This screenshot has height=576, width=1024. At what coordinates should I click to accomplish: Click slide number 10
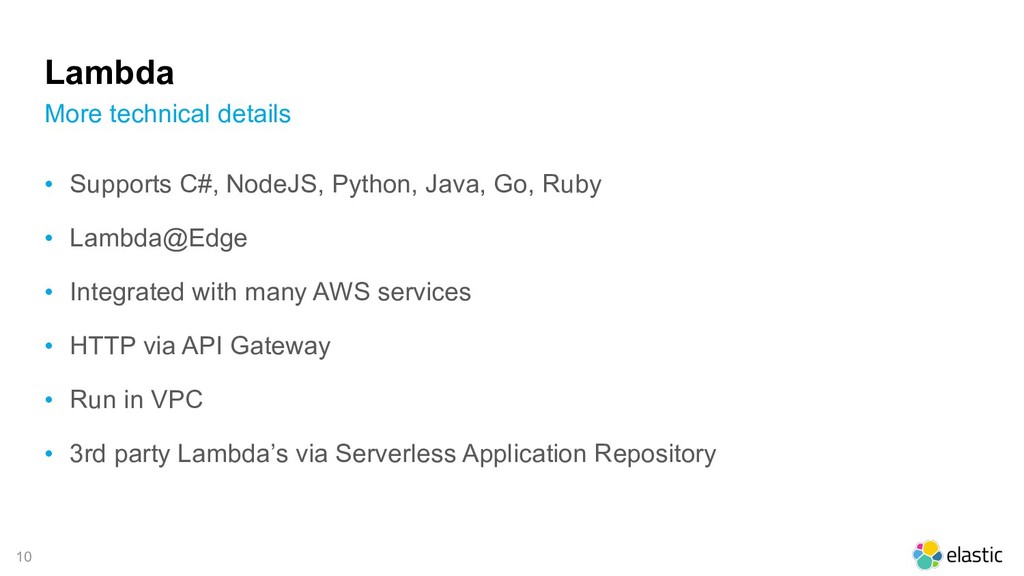click(x=24, y=556)
